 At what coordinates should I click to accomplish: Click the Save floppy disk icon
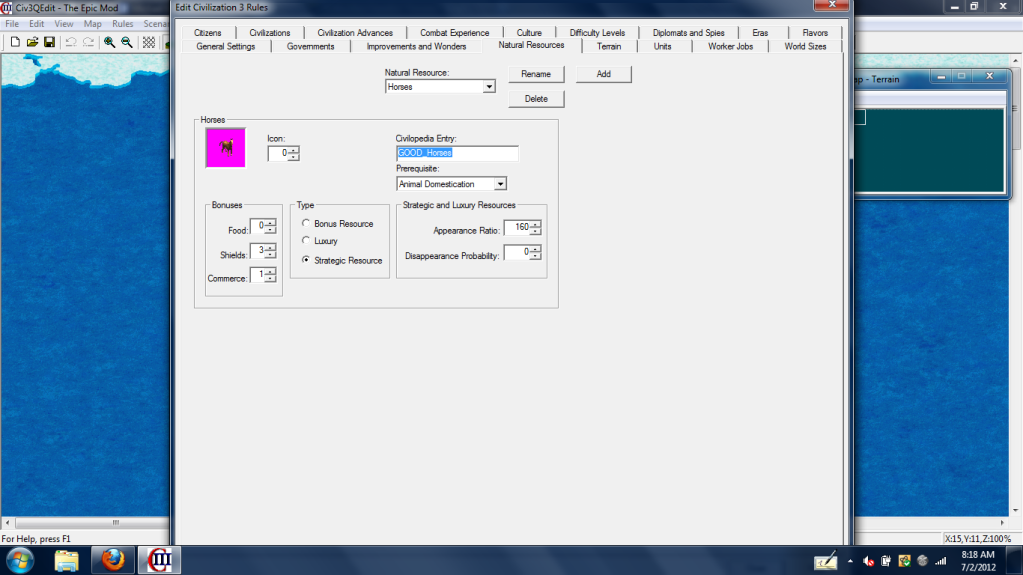[49, 42]
